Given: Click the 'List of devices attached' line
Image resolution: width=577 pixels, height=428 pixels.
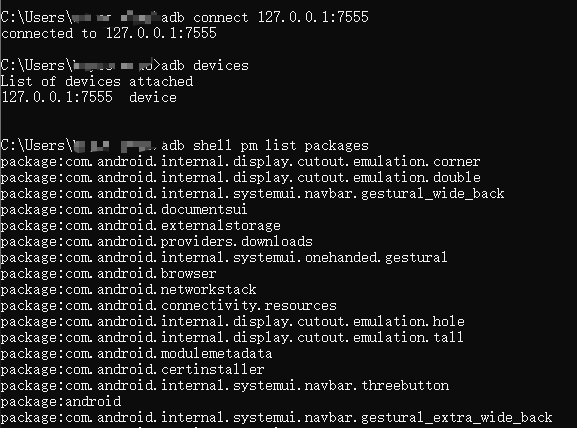Looking at the screenshot, I should point(97,81).
